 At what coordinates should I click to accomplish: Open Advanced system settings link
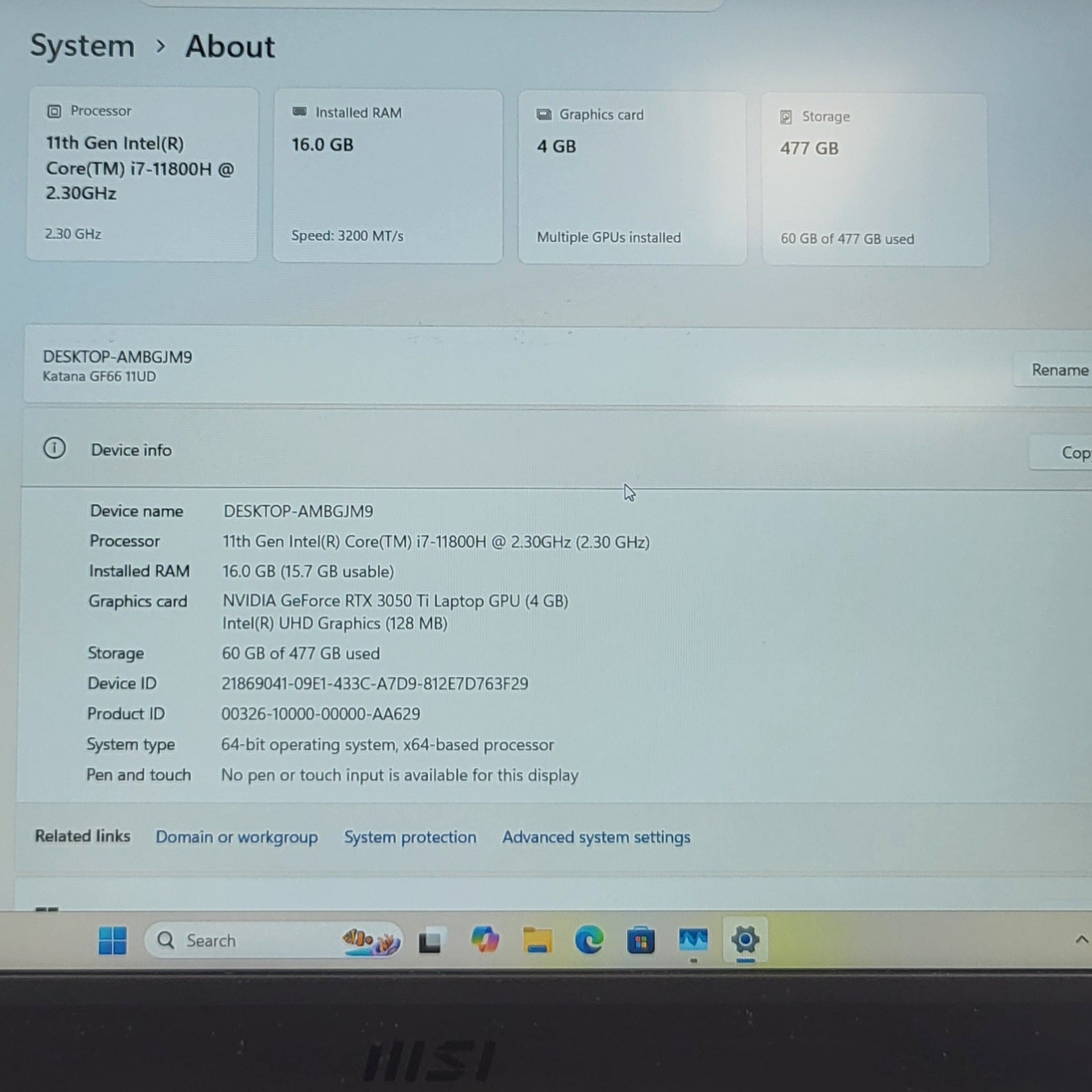click(x=596, y=837)
